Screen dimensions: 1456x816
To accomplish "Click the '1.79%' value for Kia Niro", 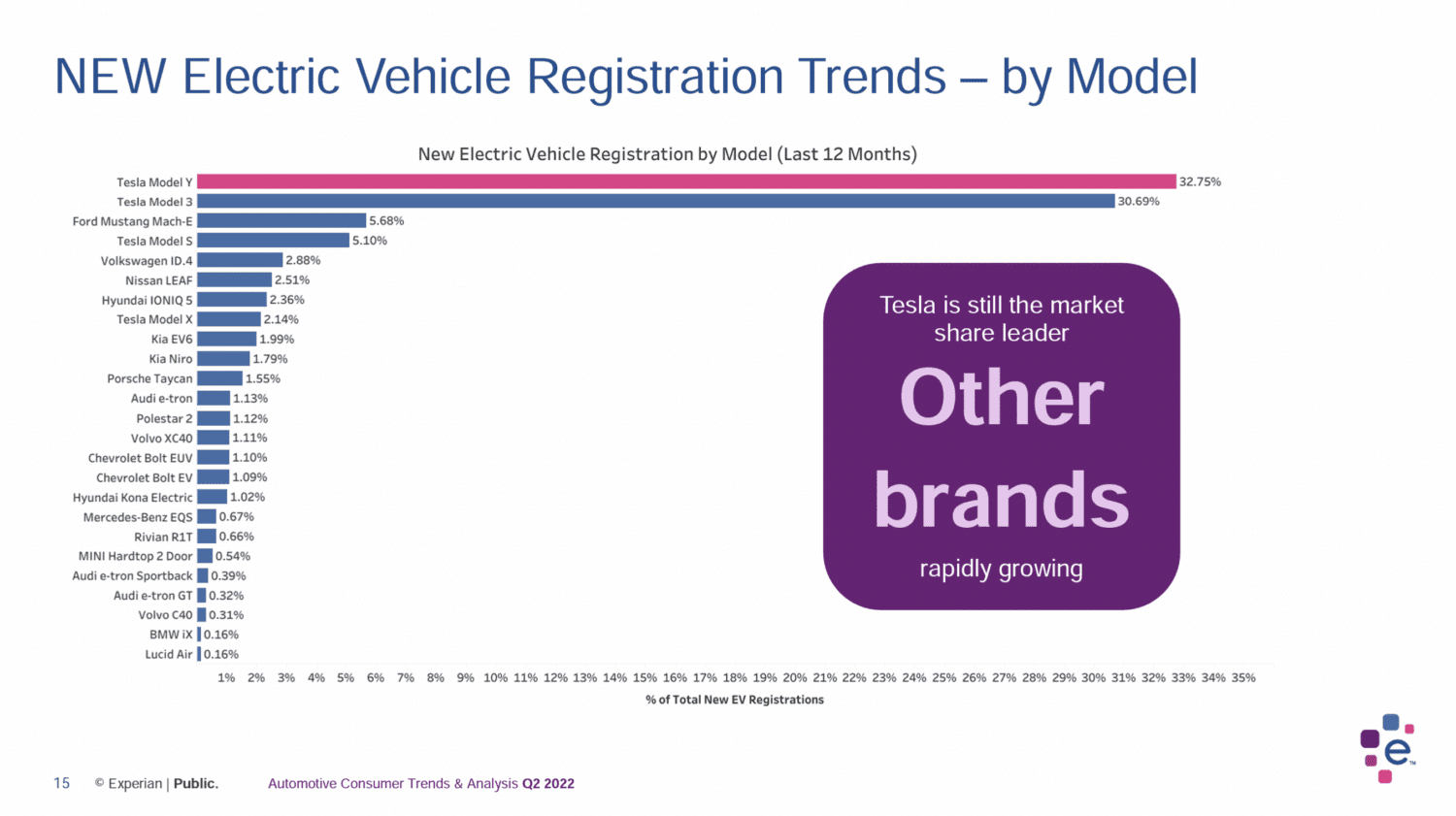I will 270,359.
